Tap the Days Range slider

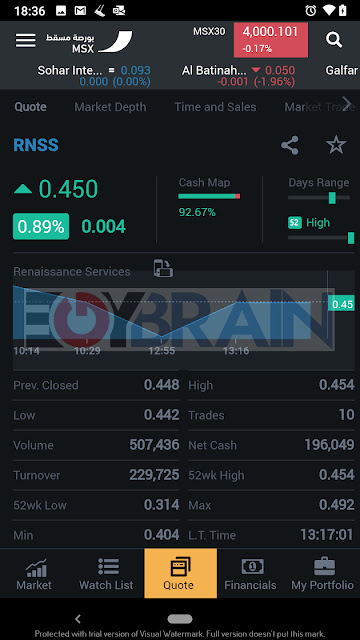click(x=319, y=198)
